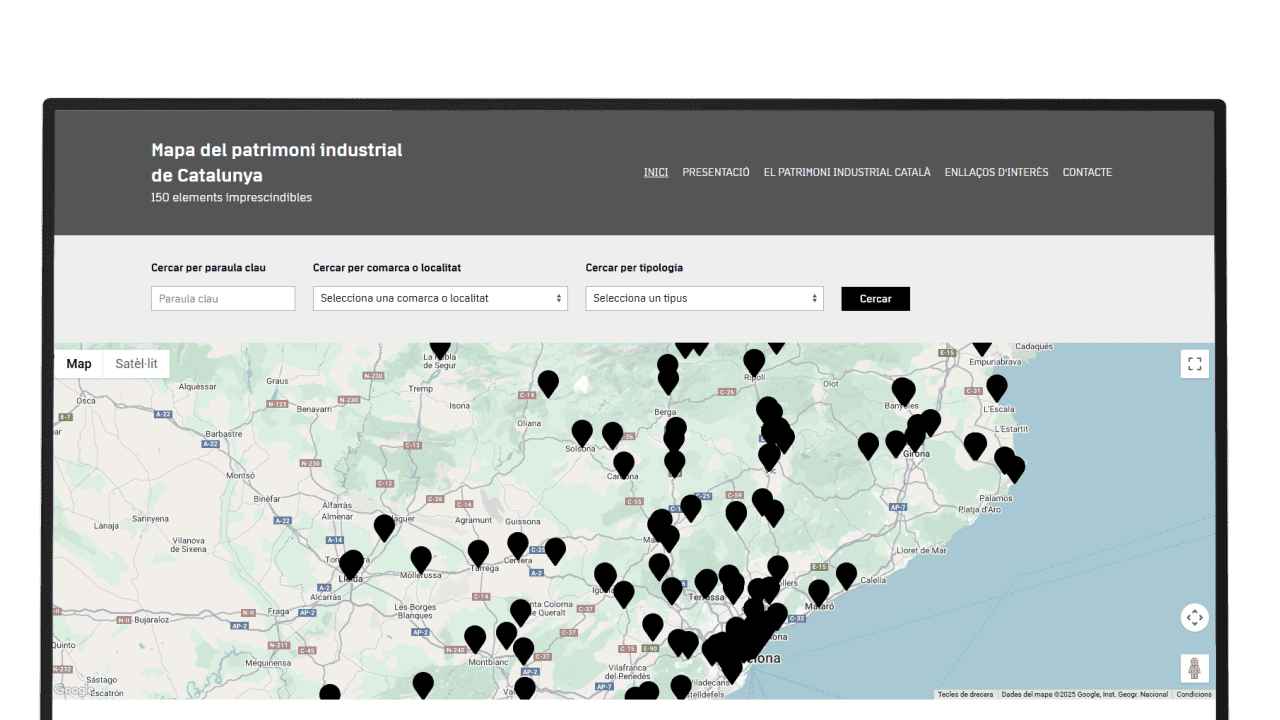Open the comarca o localitat dropdown
The width and height of the screenshot is (1280, 720).
coord(440,298)
